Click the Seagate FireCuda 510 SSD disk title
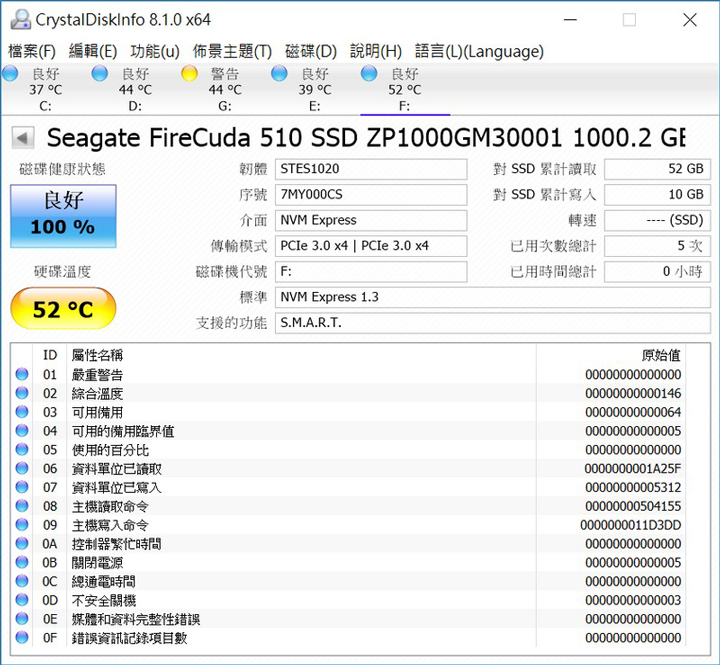Viewport: 720px width, 665px height. [366, 138]
